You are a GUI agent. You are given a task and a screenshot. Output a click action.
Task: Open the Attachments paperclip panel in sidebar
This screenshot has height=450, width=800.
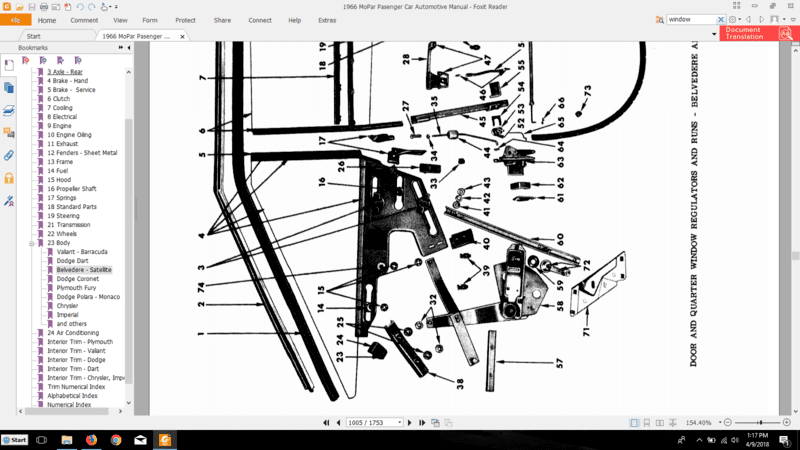tap(9, 155)
